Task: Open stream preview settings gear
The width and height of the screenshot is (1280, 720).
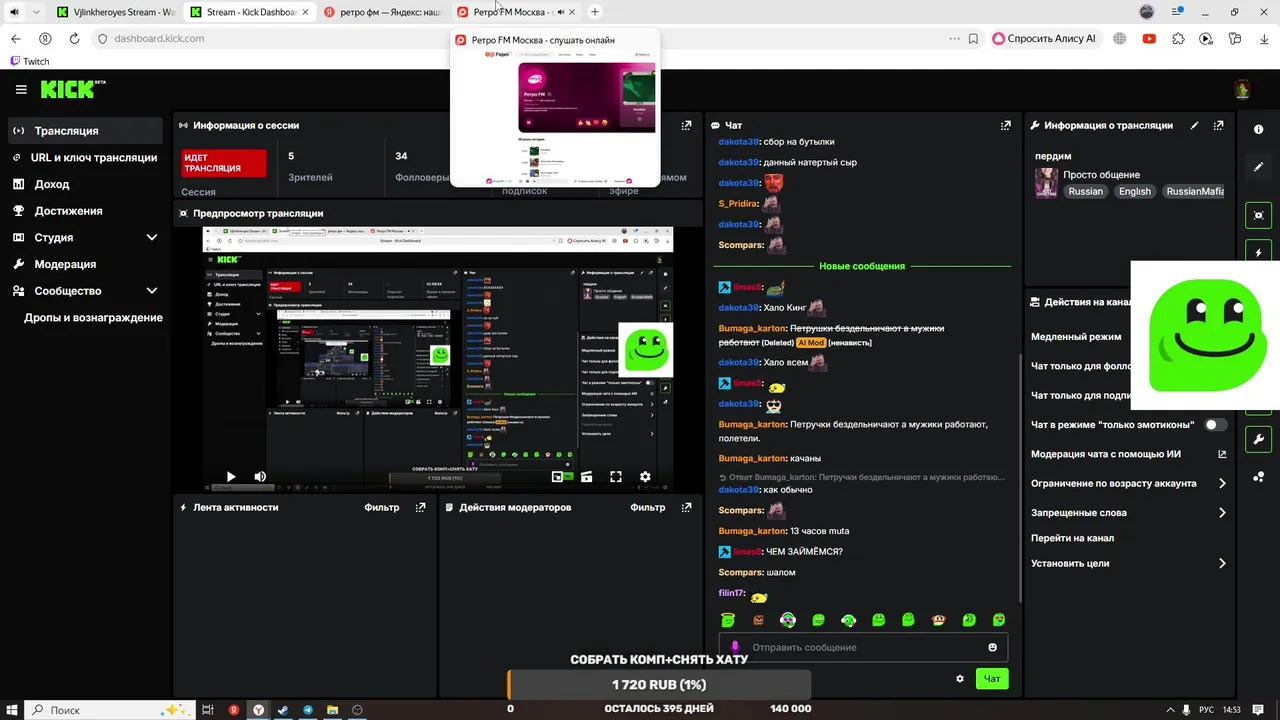Action: pyautogui.click(x=645, y=477)
